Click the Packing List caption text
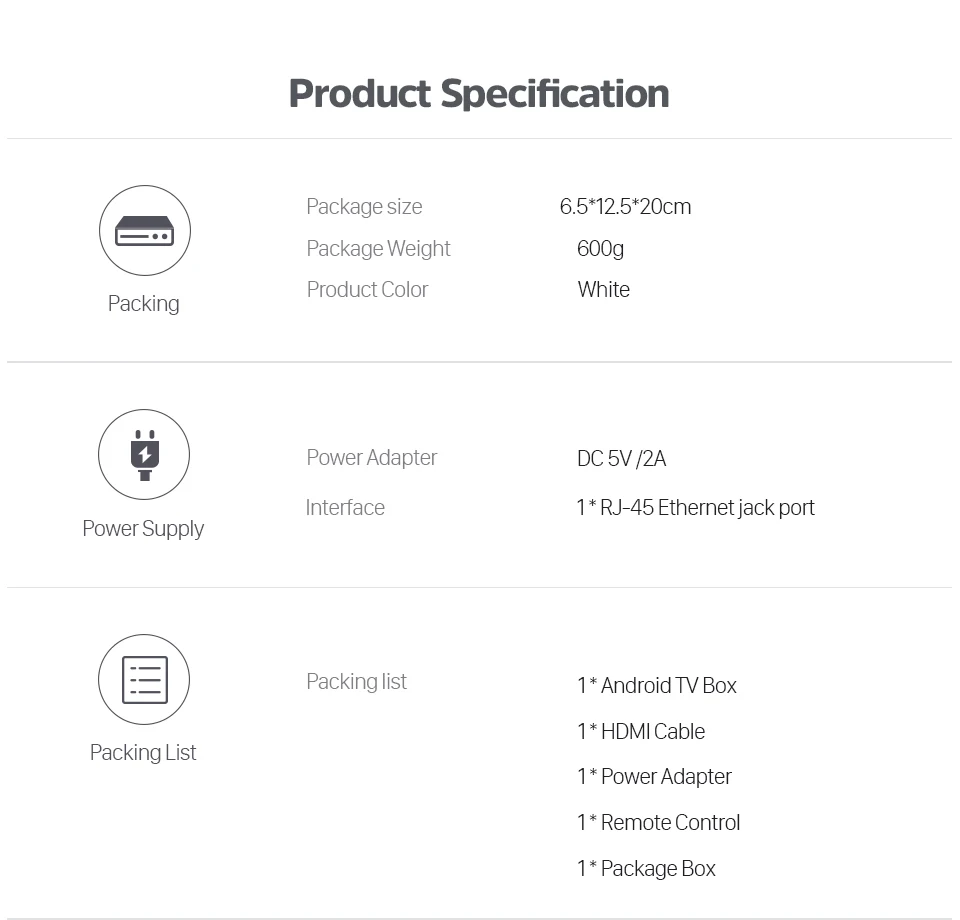960x920 pixels. (x=143, y=752)
